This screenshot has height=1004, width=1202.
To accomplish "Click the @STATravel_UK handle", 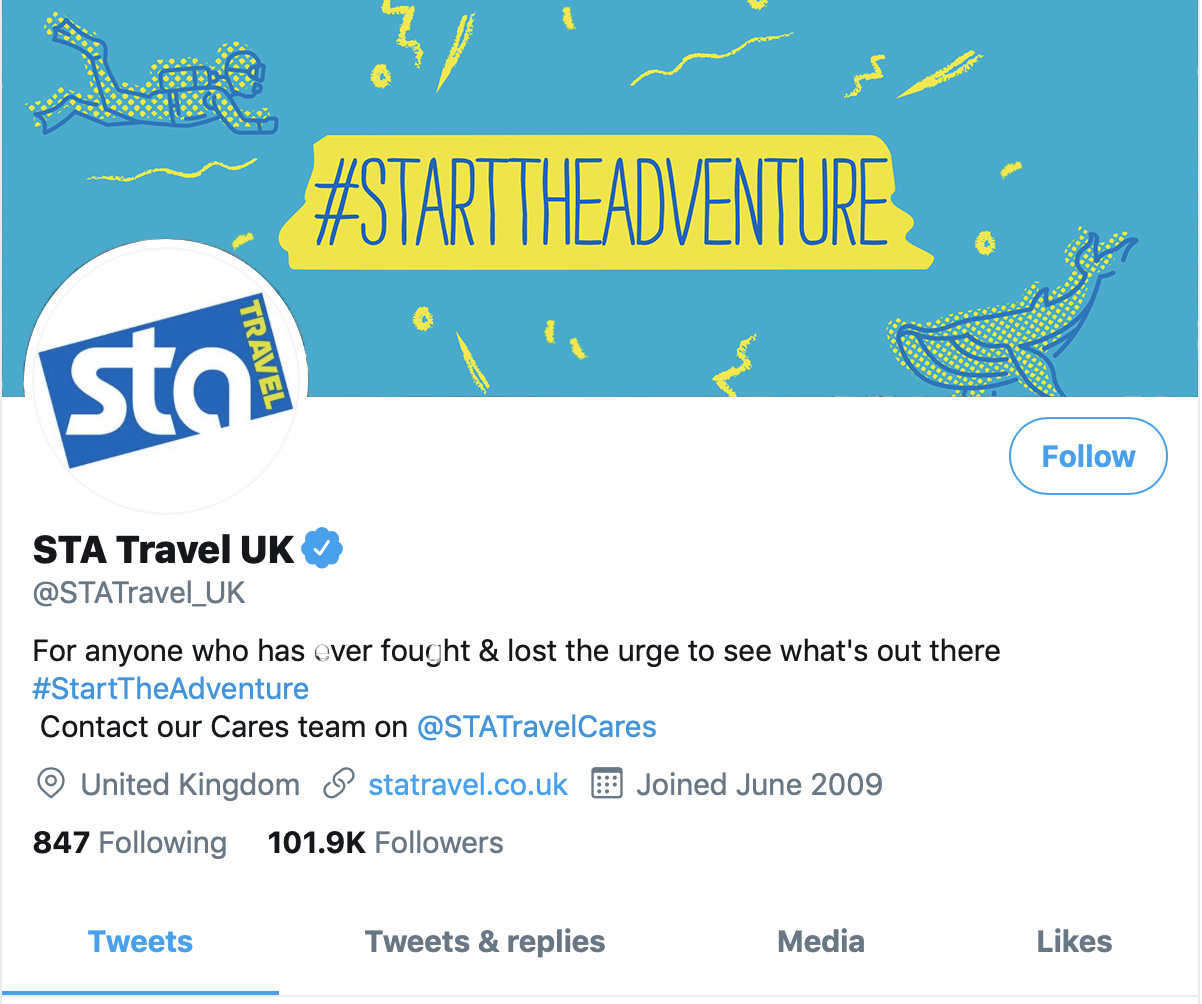I will point(139,593).
